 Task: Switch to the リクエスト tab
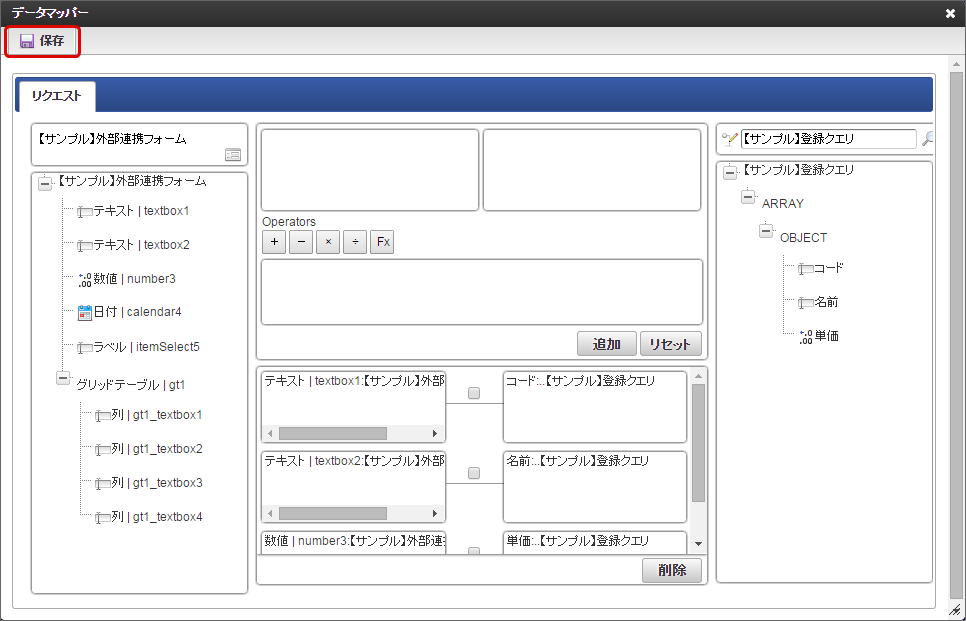pos(57,96)
